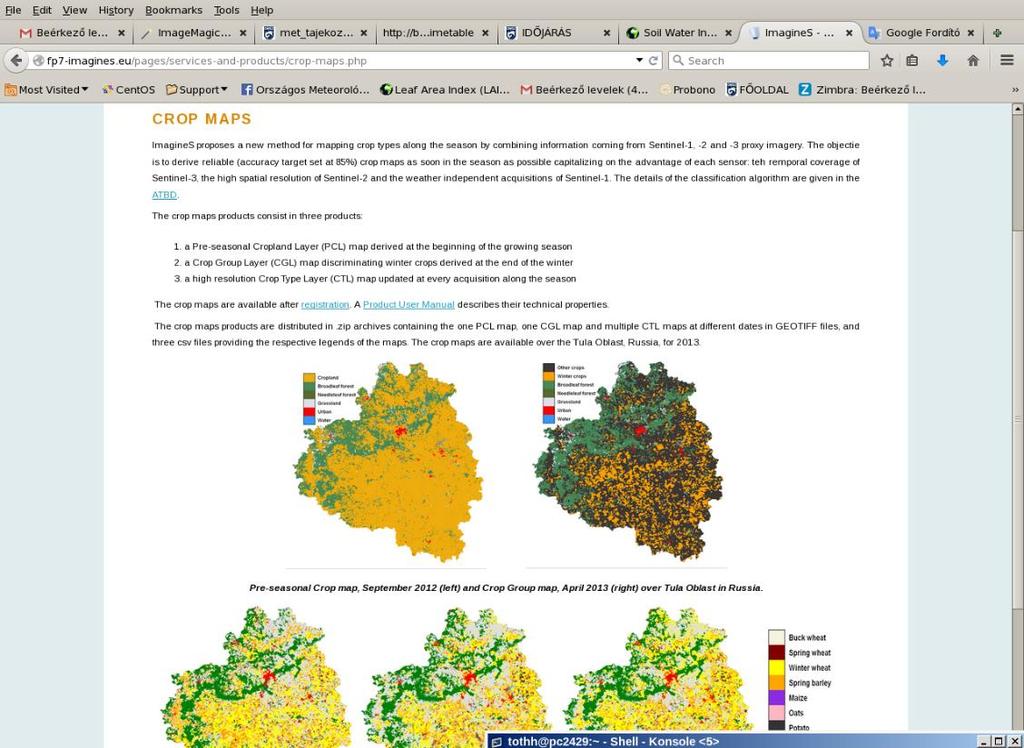1024x748 pixels.
Task: Reload the page with refresh icon
Action: click(654, 61)
